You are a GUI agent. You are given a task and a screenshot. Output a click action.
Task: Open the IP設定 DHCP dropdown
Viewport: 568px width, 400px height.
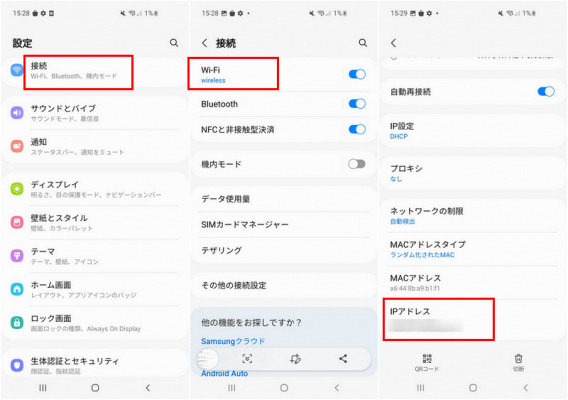point(472,131)
